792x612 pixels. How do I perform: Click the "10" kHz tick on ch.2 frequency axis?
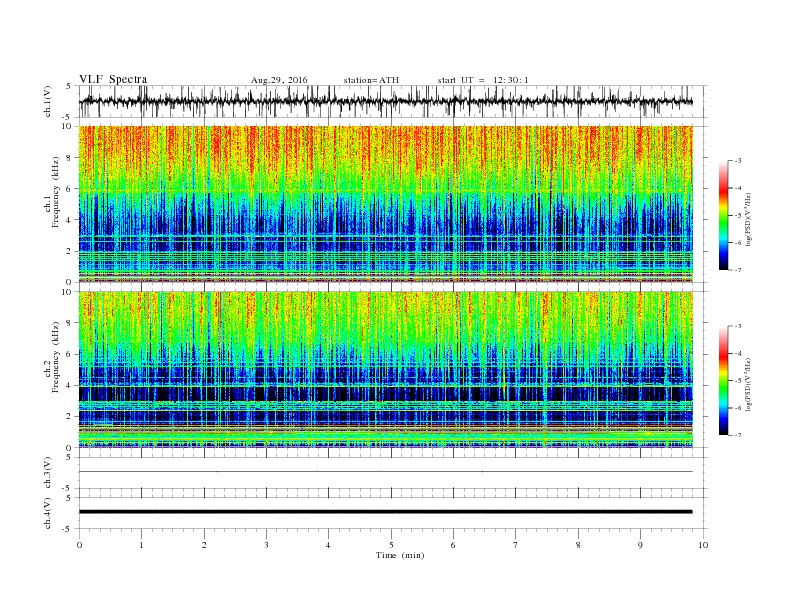(68, 292)
